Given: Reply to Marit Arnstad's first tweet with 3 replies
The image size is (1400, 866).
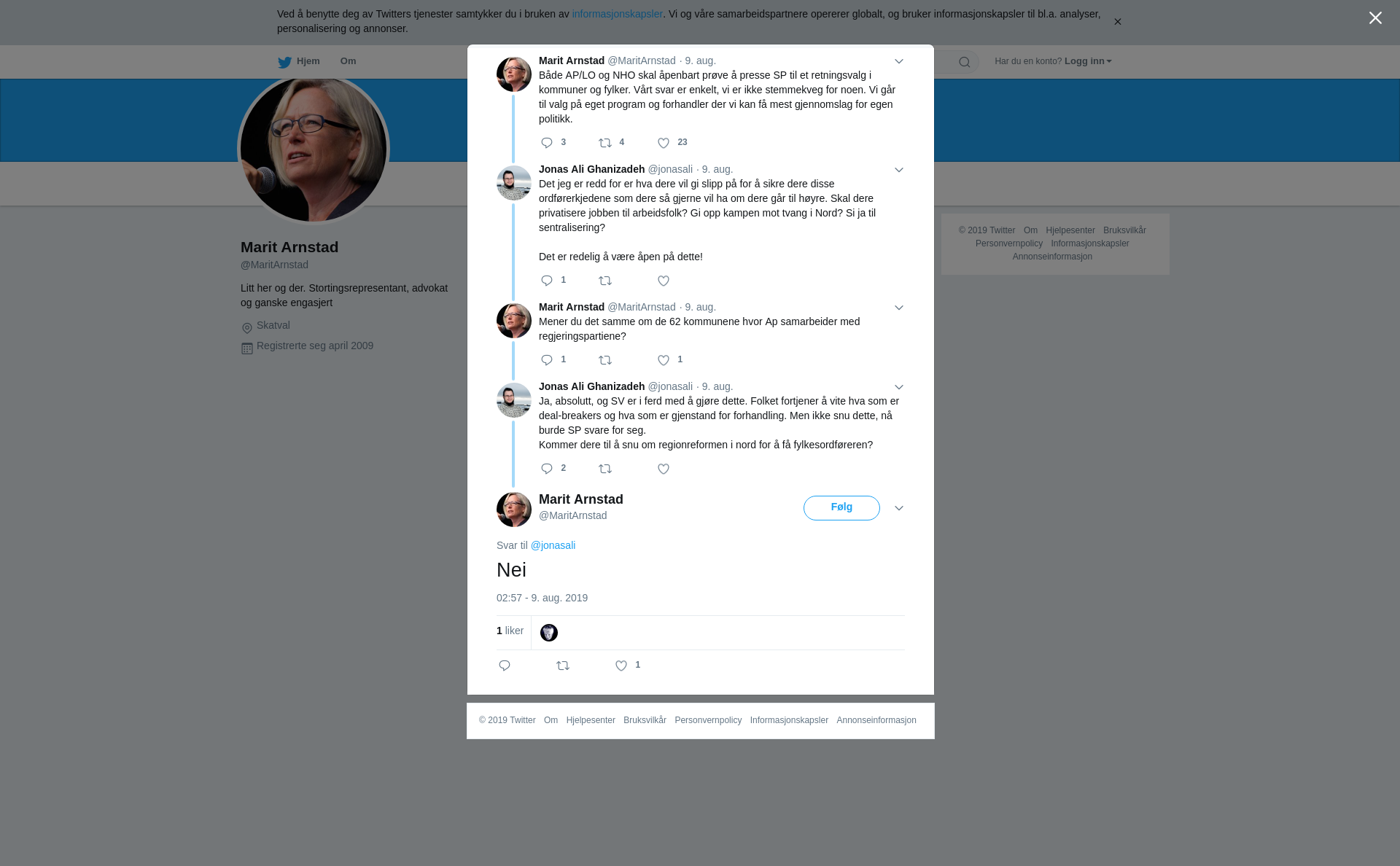Looking at the screenshot, I should [x=547, y=143].
